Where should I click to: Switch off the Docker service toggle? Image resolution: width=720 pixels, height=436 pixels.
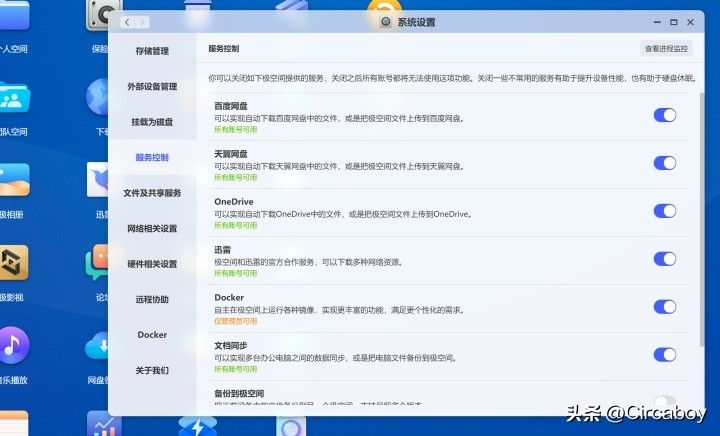click(x=665, y=307)
